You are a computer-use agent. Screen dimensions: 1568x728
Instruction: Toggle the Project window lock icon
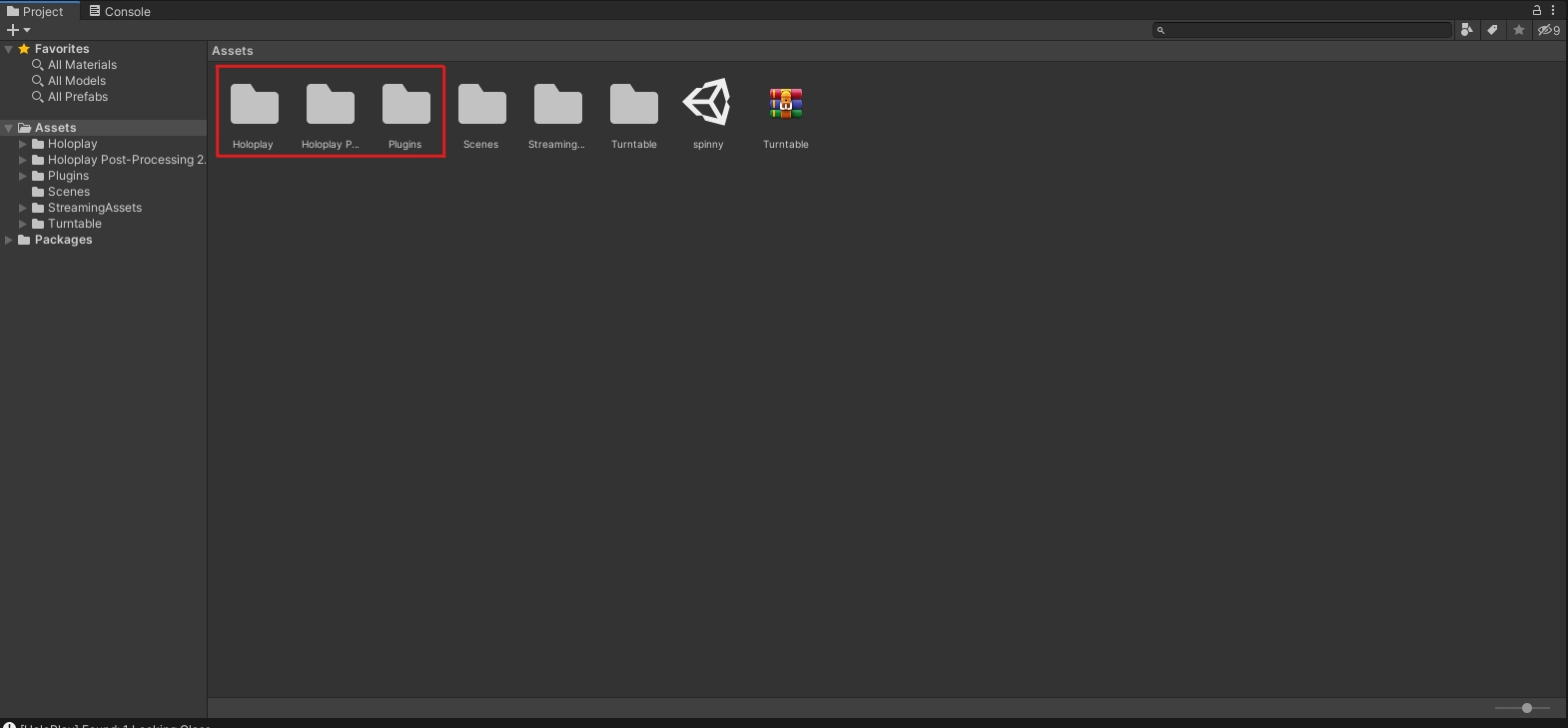click(1537, 10)
